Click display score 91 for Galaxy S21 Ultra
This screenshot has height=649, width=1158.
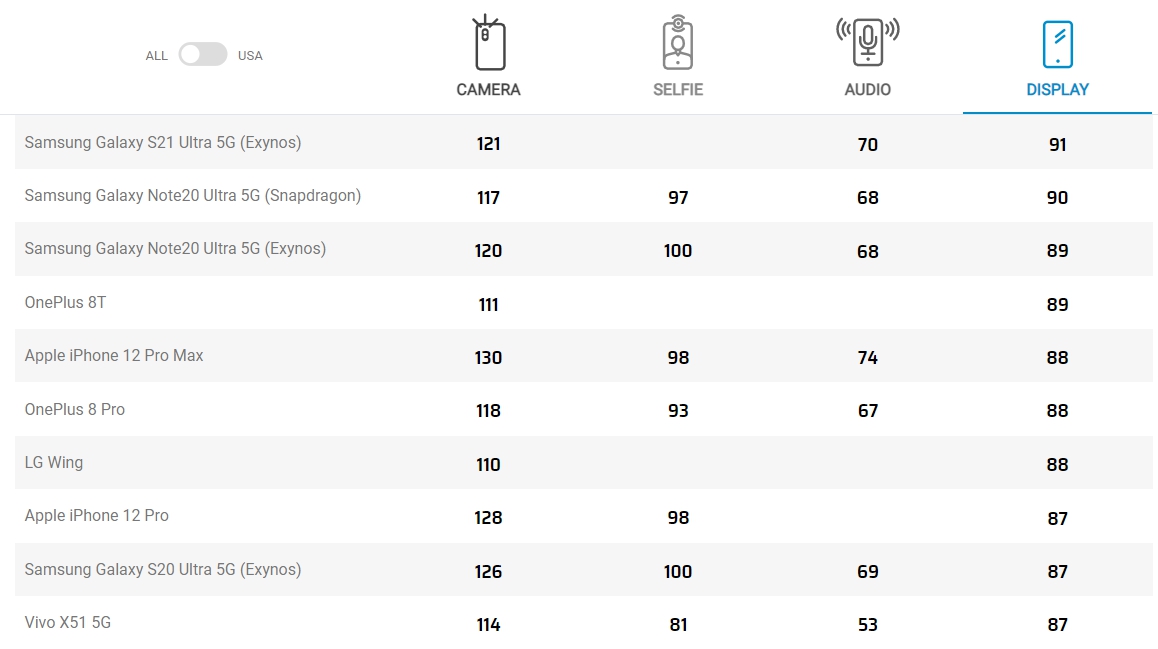(1058, 145)
